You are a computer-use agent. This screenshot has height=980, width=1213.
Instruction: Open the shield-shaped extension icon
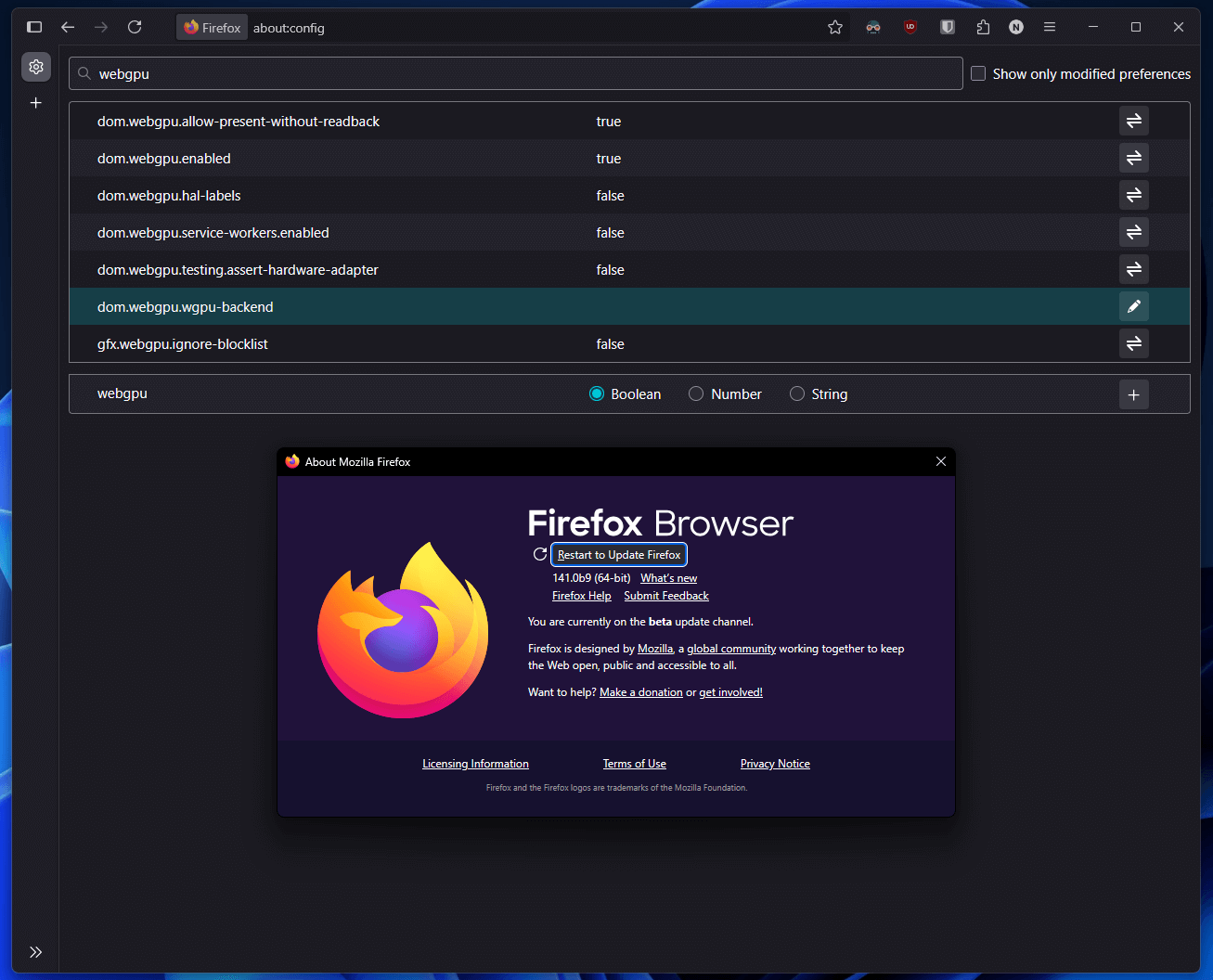tap(948, 27)
